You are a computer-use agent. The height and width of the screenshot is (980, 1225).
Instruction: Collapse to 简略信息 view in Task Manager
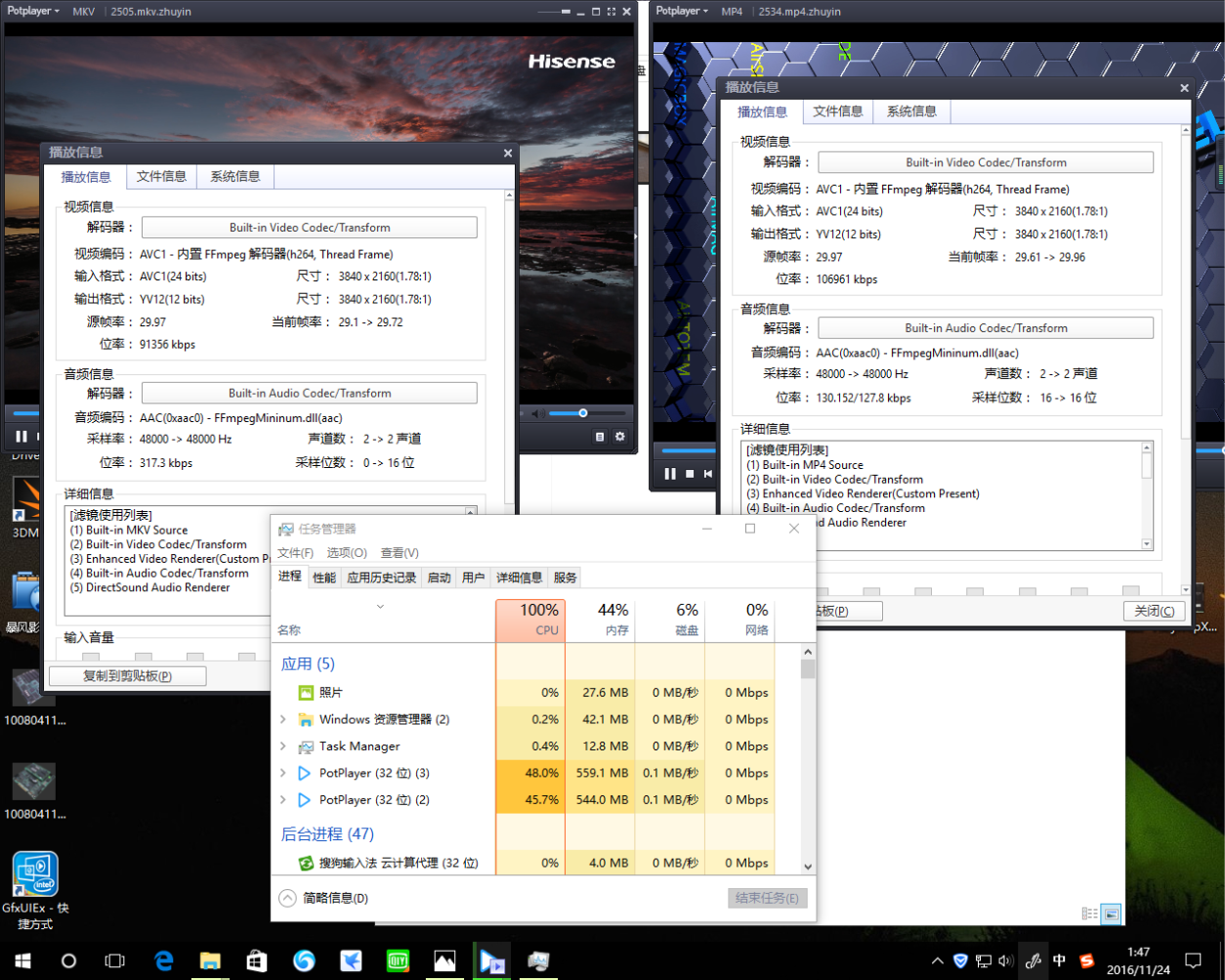(x=323, y=898)
